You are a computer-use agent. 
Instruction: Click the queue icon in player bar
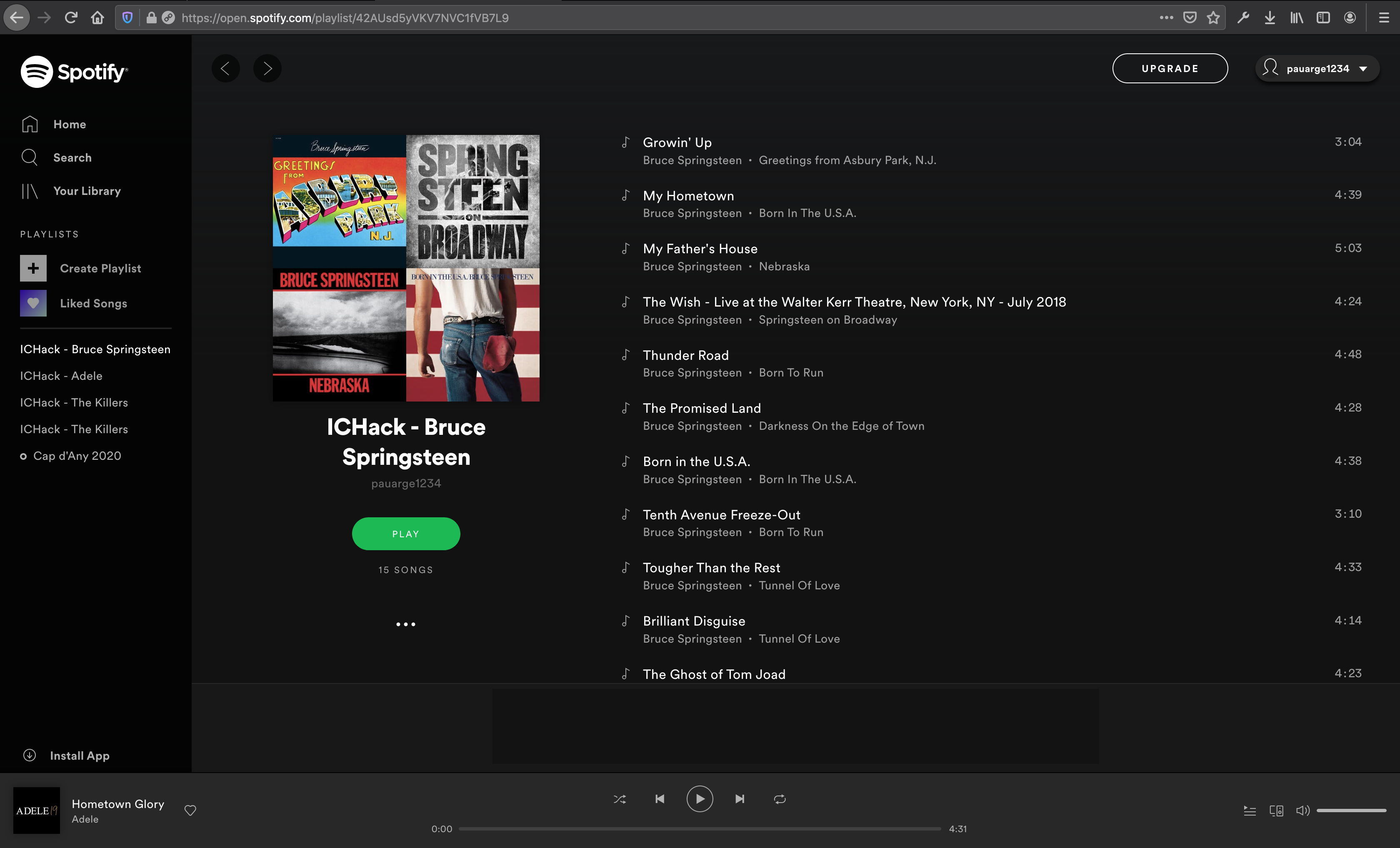pyautogui.click(x=1250, y=811)
